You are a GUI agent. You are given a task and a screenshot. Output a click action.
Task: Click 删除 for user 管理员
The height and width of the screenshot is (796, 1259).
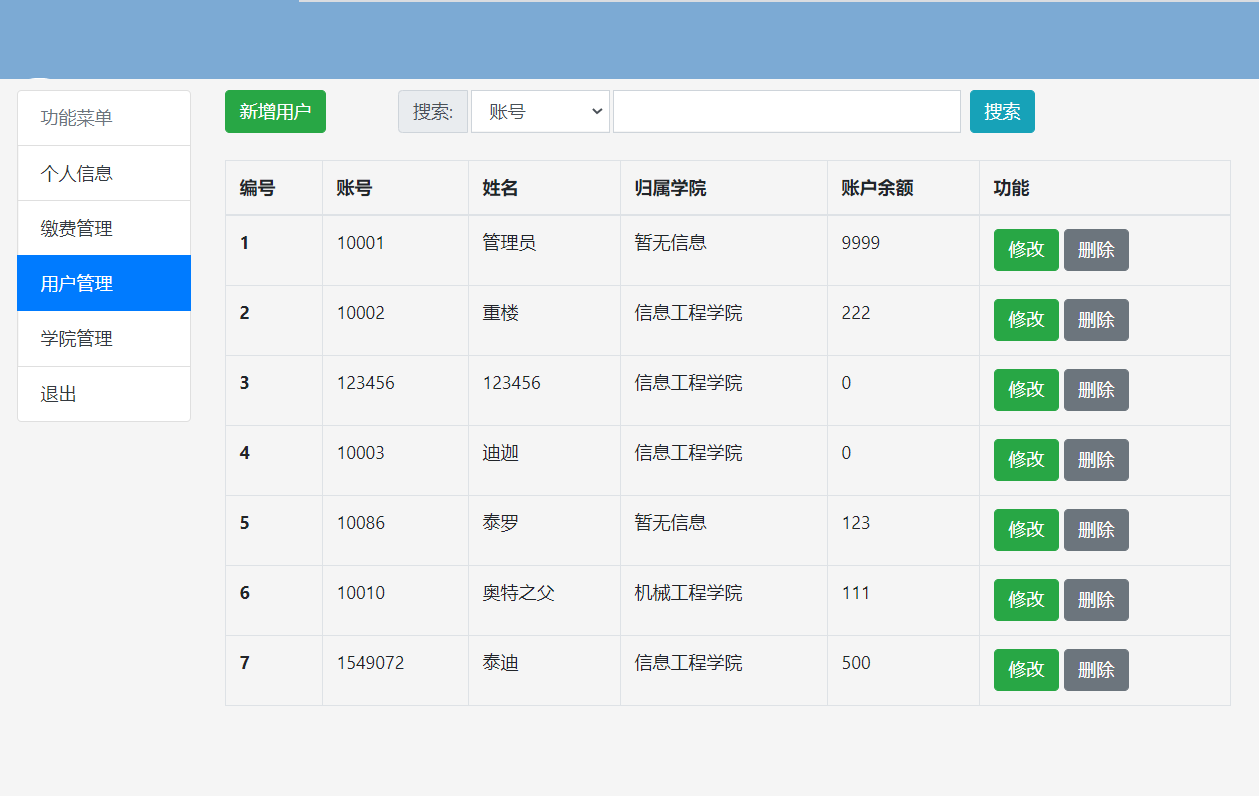[x=1096, y=250]
